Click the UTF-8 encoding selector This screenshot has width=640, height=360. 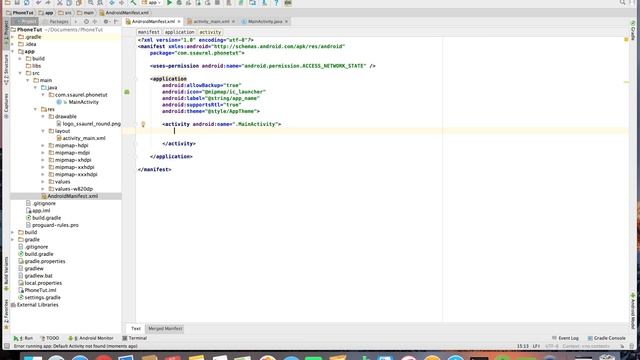click(551, 346)
